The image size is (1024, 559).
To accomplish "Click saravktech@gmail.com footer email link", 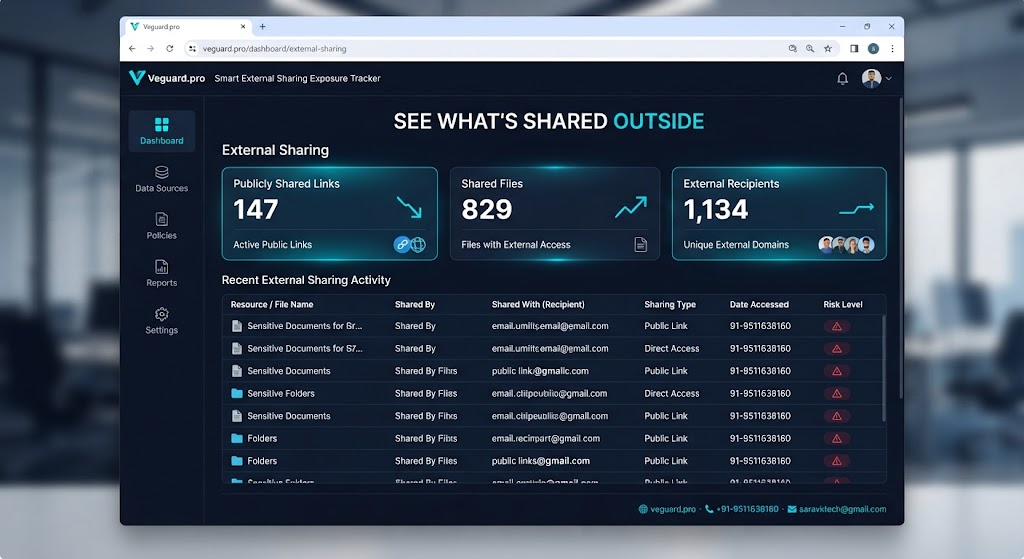I will point(837,509).
